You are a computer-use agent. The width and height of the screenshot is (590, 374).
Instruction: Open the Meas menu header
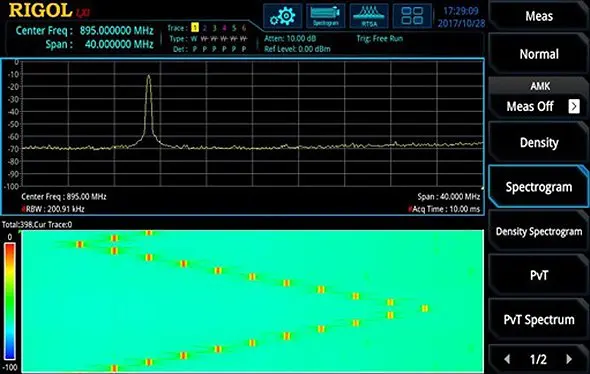[x=539, y=16]
